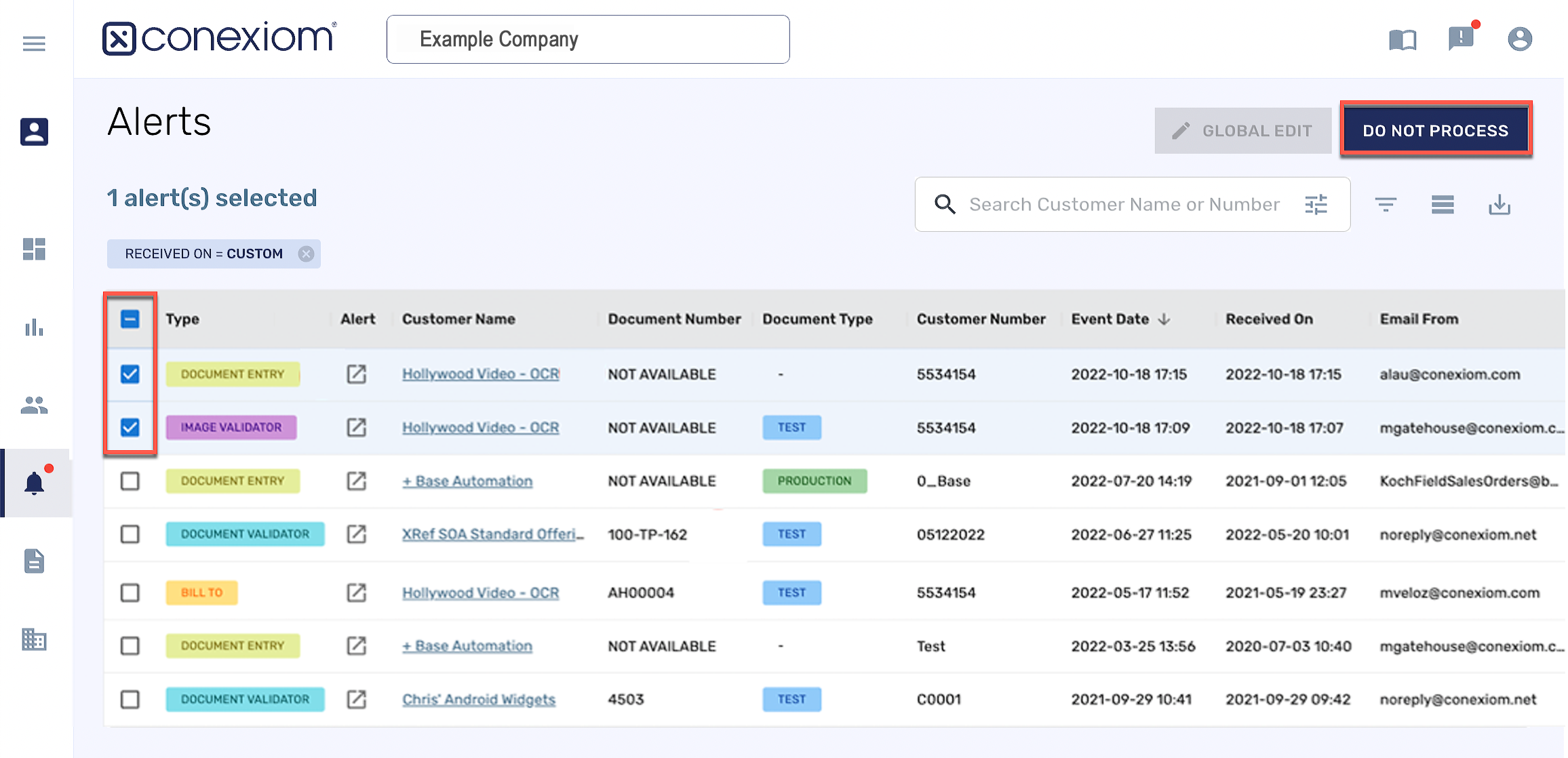Open the bar chart analytics sidebar icon

(34, 328)
